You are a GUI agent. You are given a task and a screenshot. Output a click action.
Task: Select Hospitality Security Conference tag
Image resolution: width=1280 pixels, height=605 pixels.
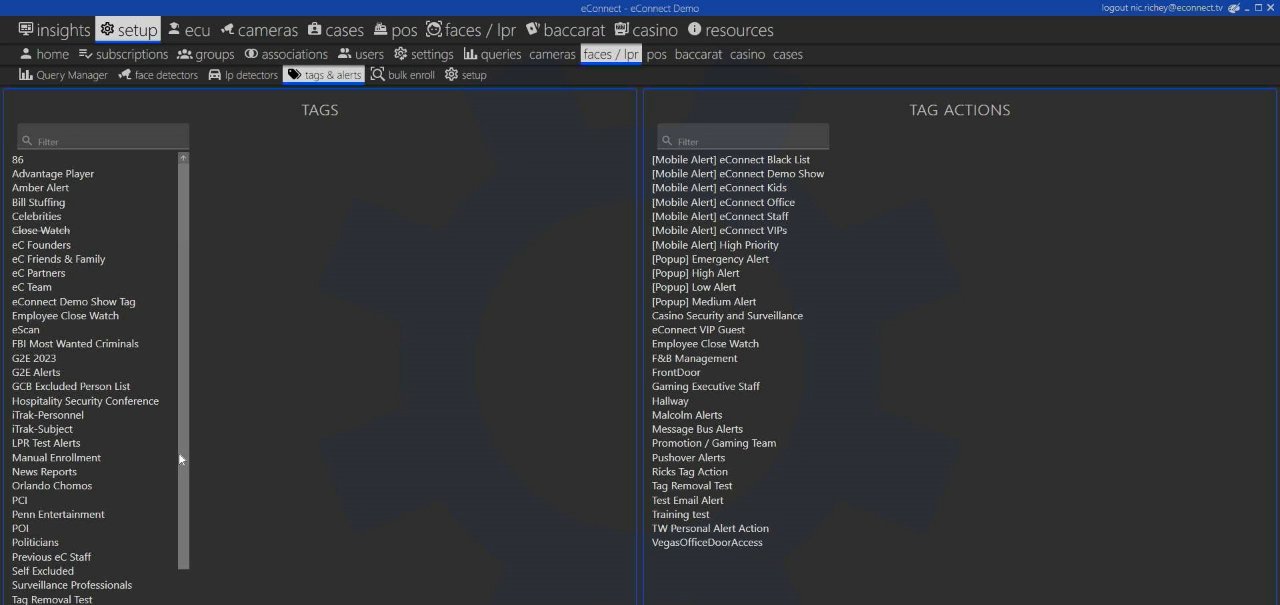86,401
